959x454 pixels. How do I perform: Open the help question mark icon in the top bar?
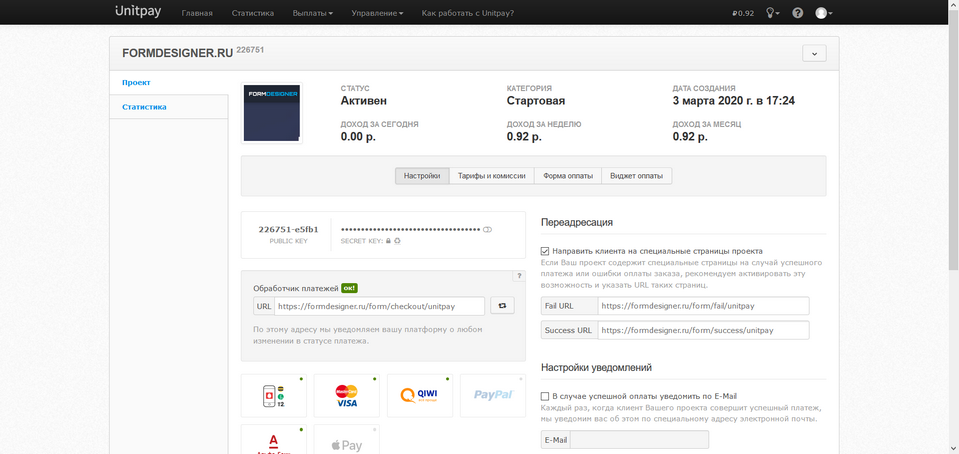point(797,13)
